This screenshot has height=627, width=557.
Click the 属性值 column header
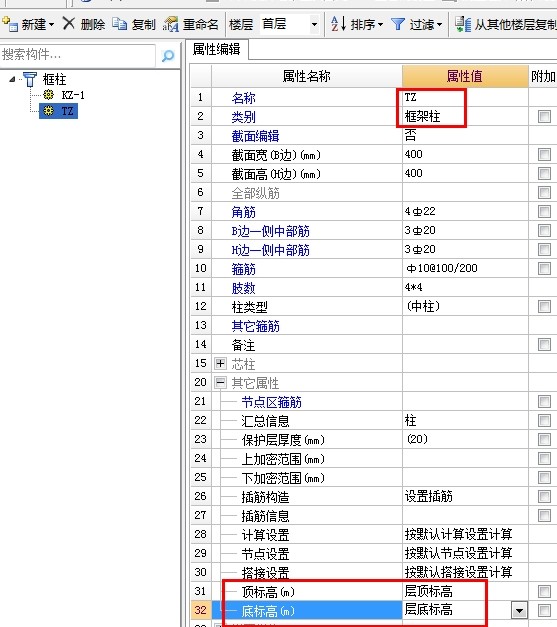[465, 76]
